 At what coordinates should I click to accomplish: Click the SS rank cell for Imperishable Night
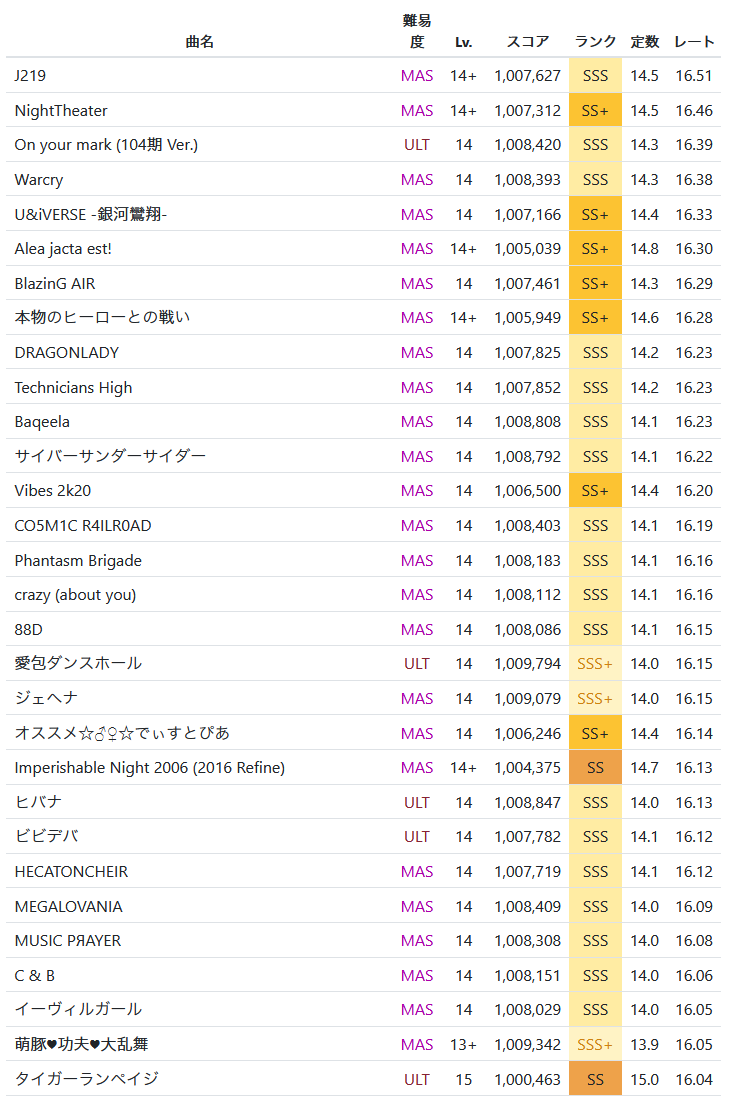[595, 768]
